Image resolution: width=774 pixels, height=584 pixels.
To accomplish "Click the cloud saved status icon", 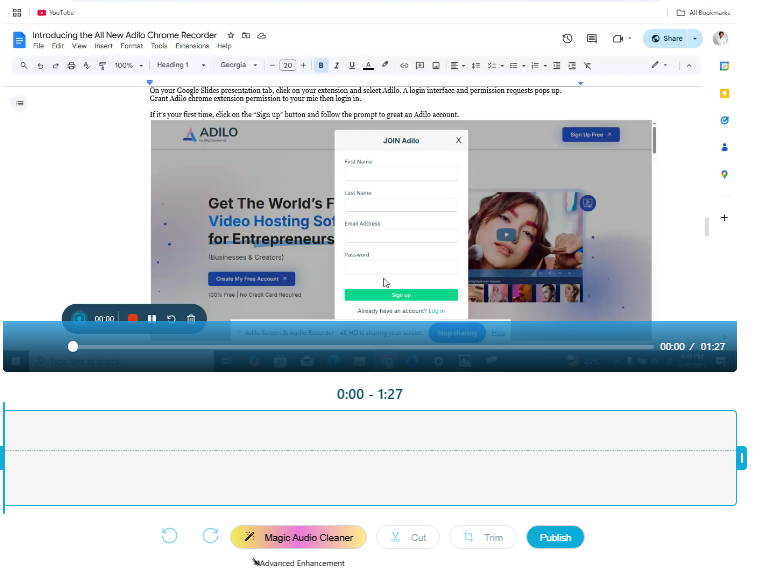I will pos(262,36).
